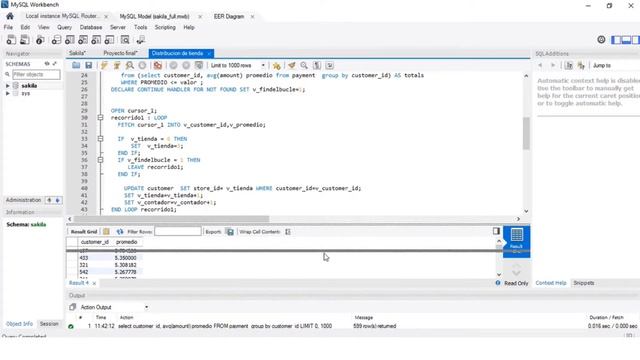This screenshot has height=360, width=640.
Task: Select the Result Grid panel button
Action: click(516, 241)
